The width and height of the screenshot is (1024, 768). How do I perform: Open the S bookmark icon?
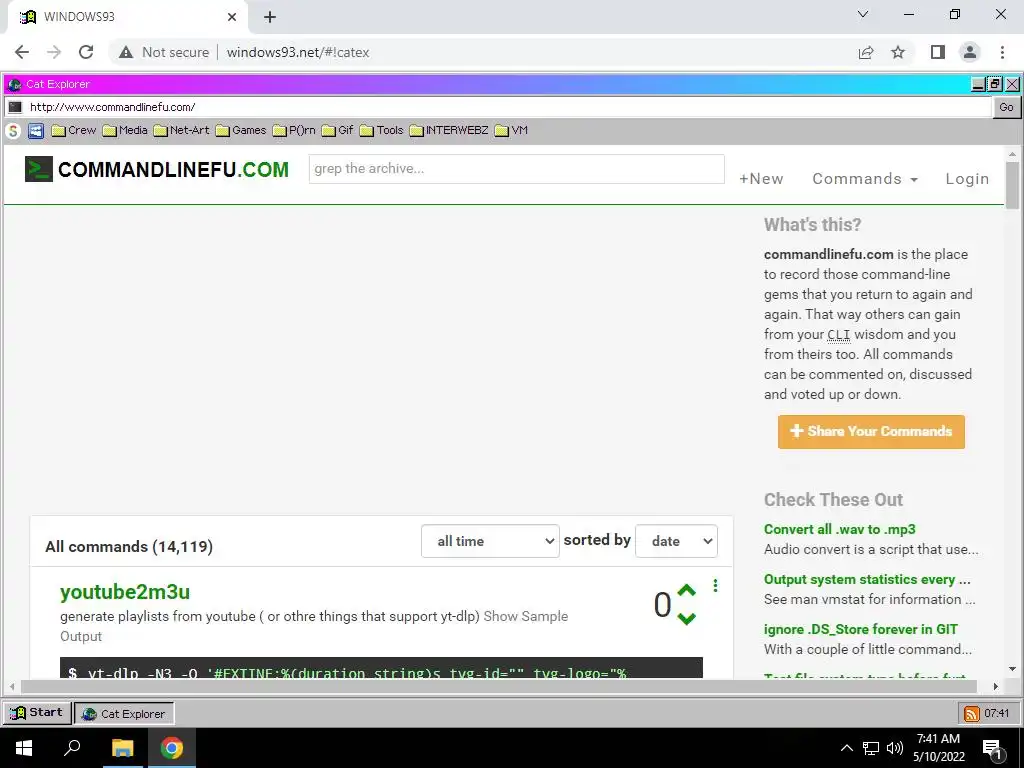[x=13, y=131]
